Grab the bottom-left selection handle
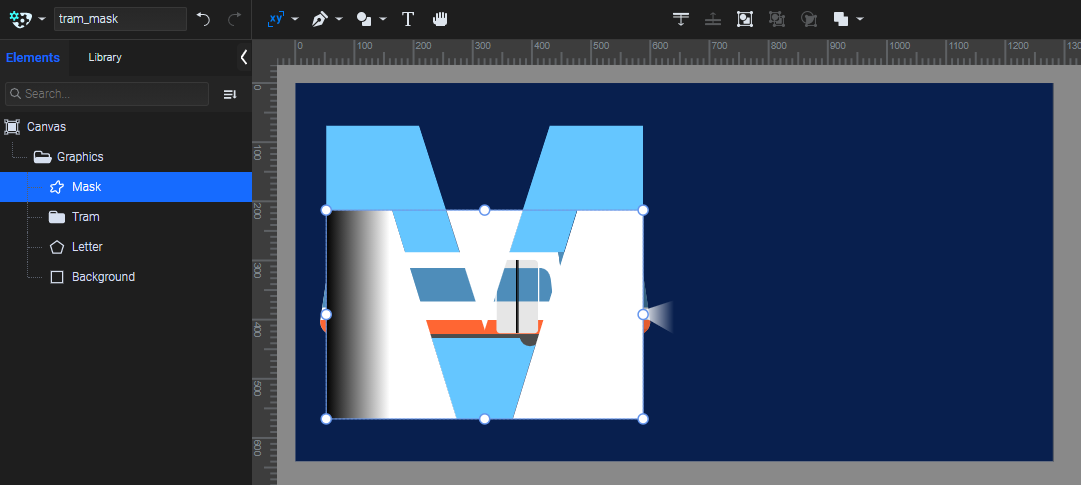Screen dimensions: 1081x485 (x=326, y=419)
